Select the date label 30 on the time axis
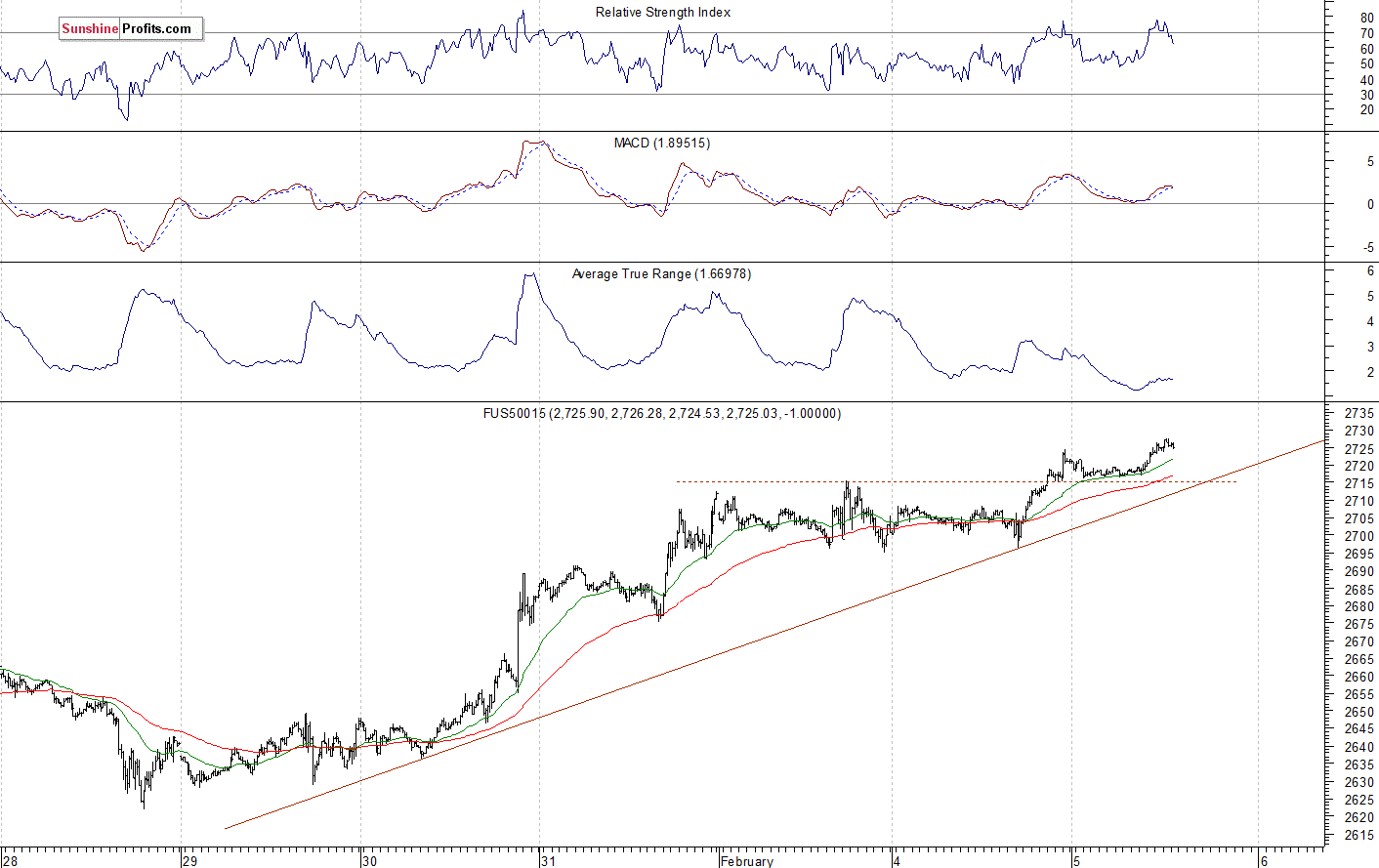This screenshot has height=868, width=1379. pyautogui.click(x=369, y=861)
